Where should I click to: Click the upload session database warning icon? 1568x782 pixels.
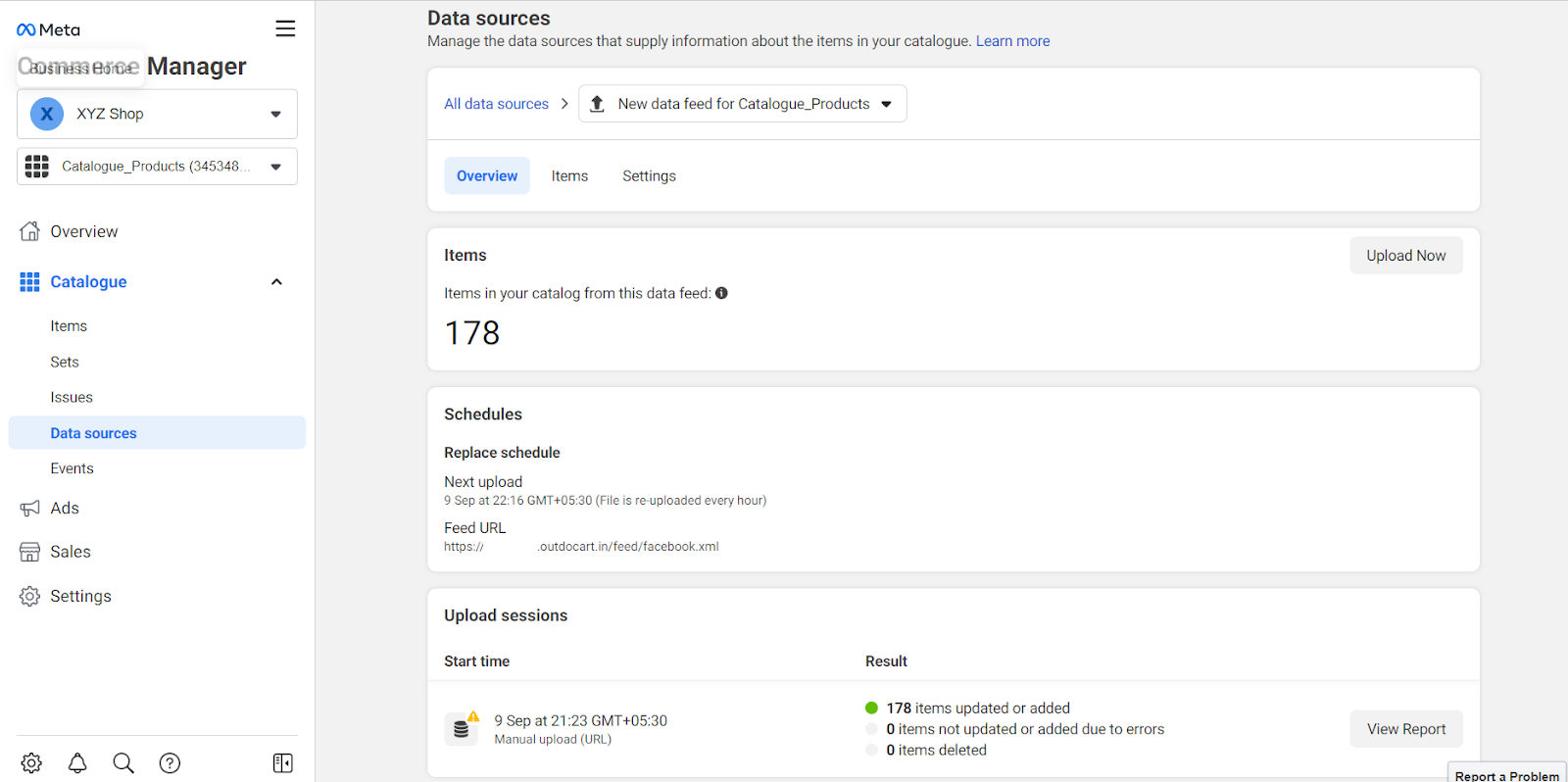point(463,728)
